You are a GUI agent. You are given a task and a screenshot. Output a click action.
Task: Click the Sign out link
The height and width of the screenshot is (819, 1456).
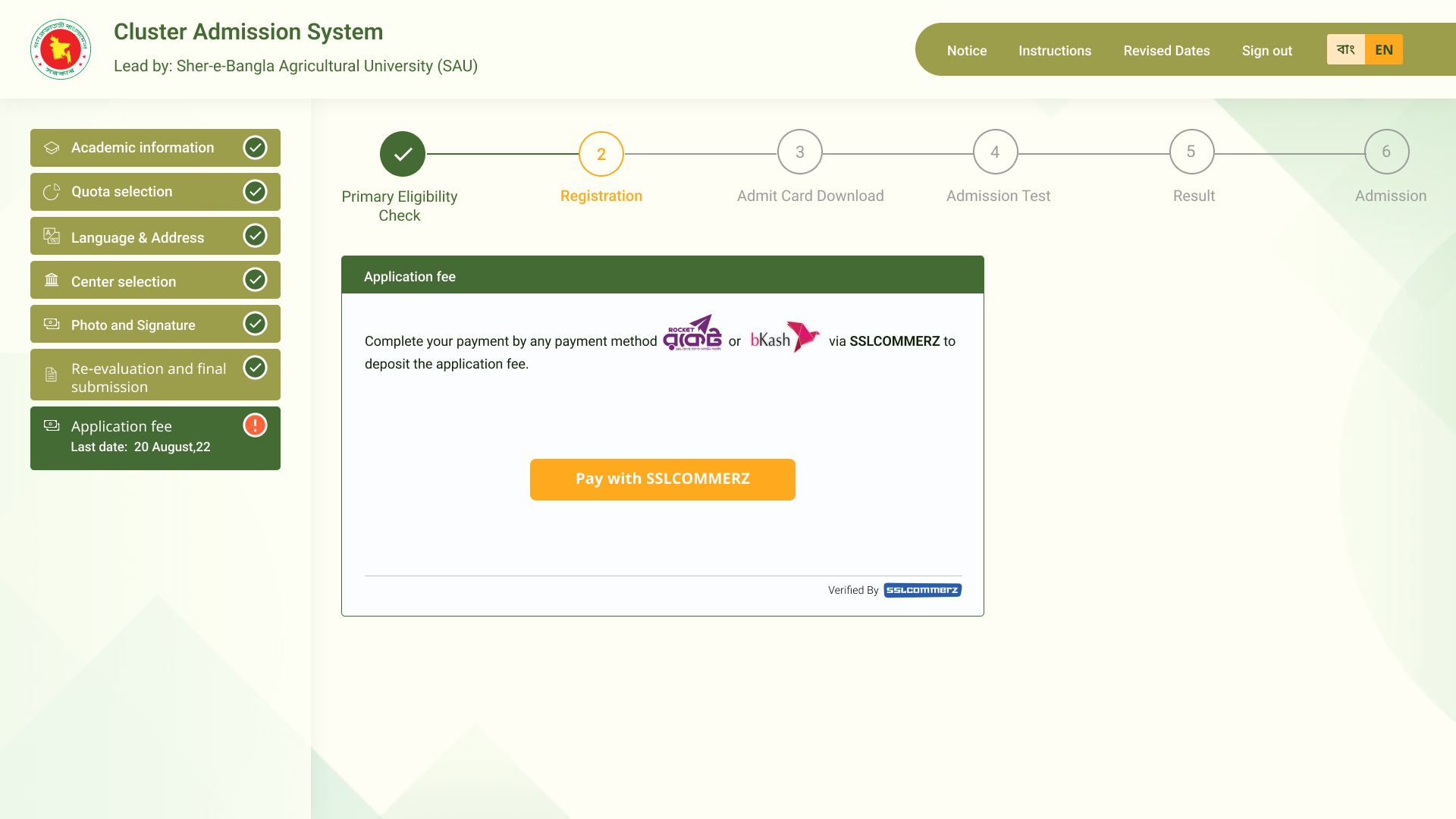click(x=1266, y=51)
